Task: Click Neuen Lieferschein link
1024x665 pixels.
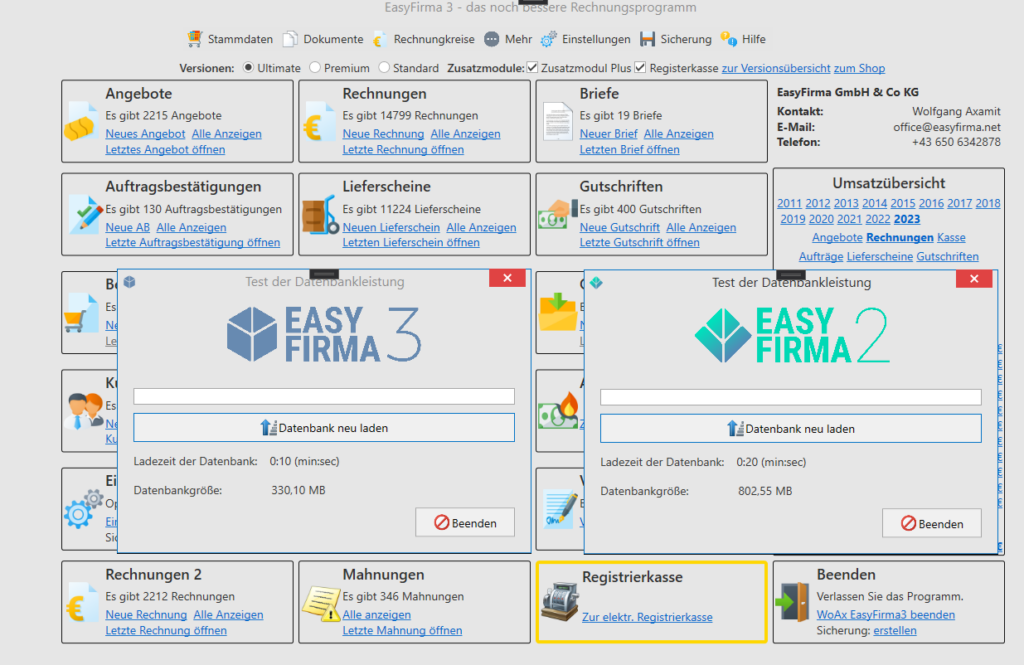Action: click(x=391, y=227)
